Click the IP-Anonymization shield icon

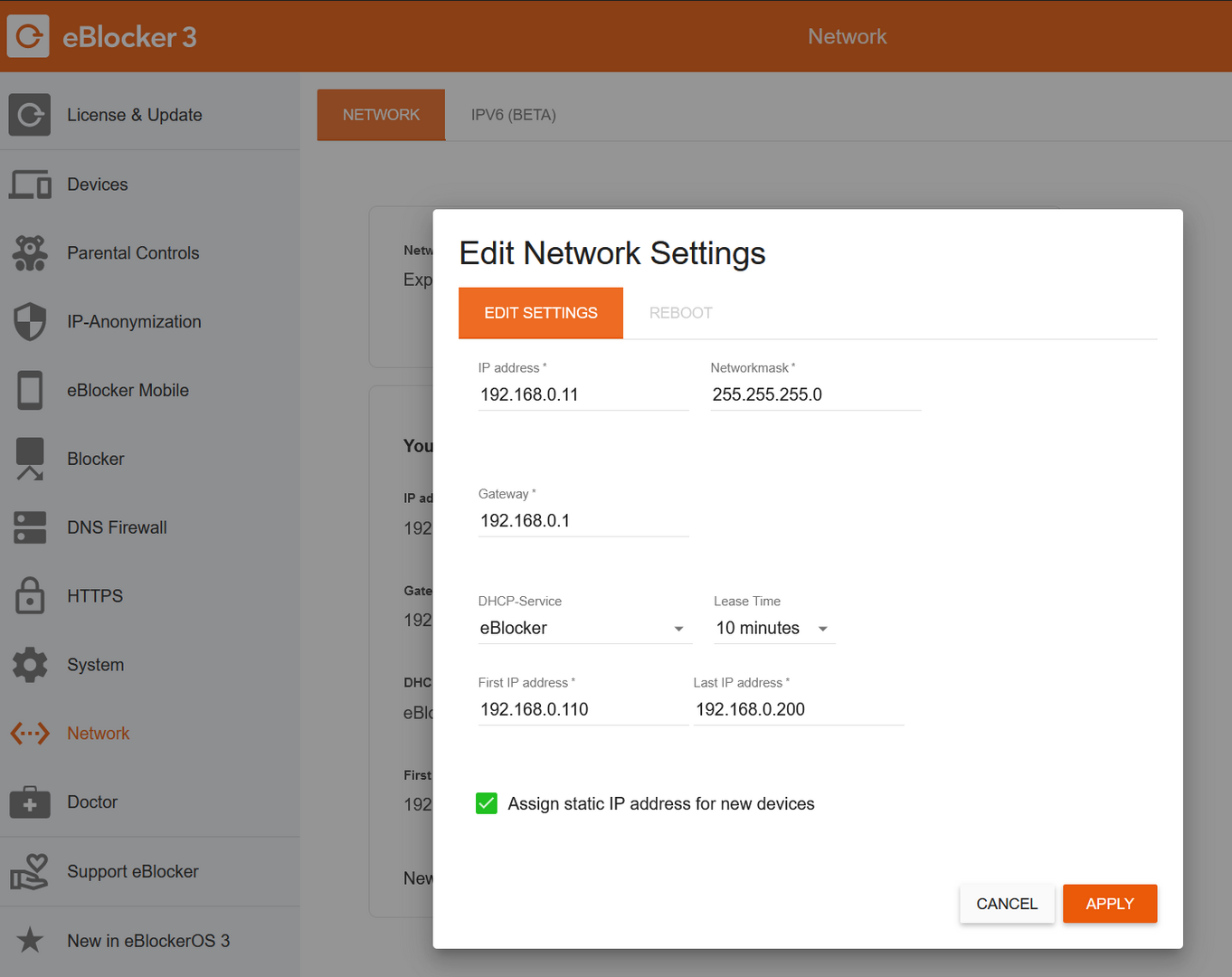click(x=30, y=322)
